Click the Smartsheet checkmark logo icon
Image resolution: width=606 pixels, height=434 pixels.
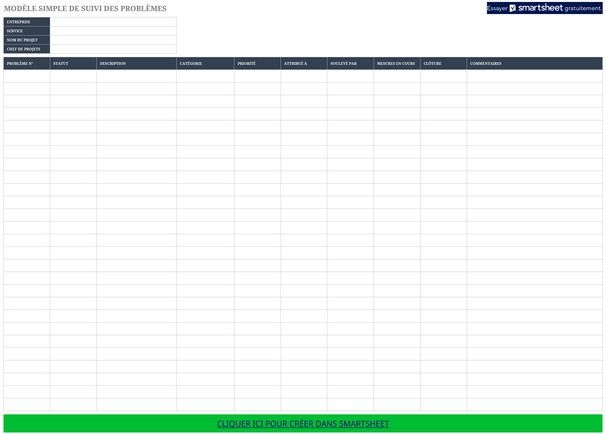pyautogui.click(x=512, y=8)
